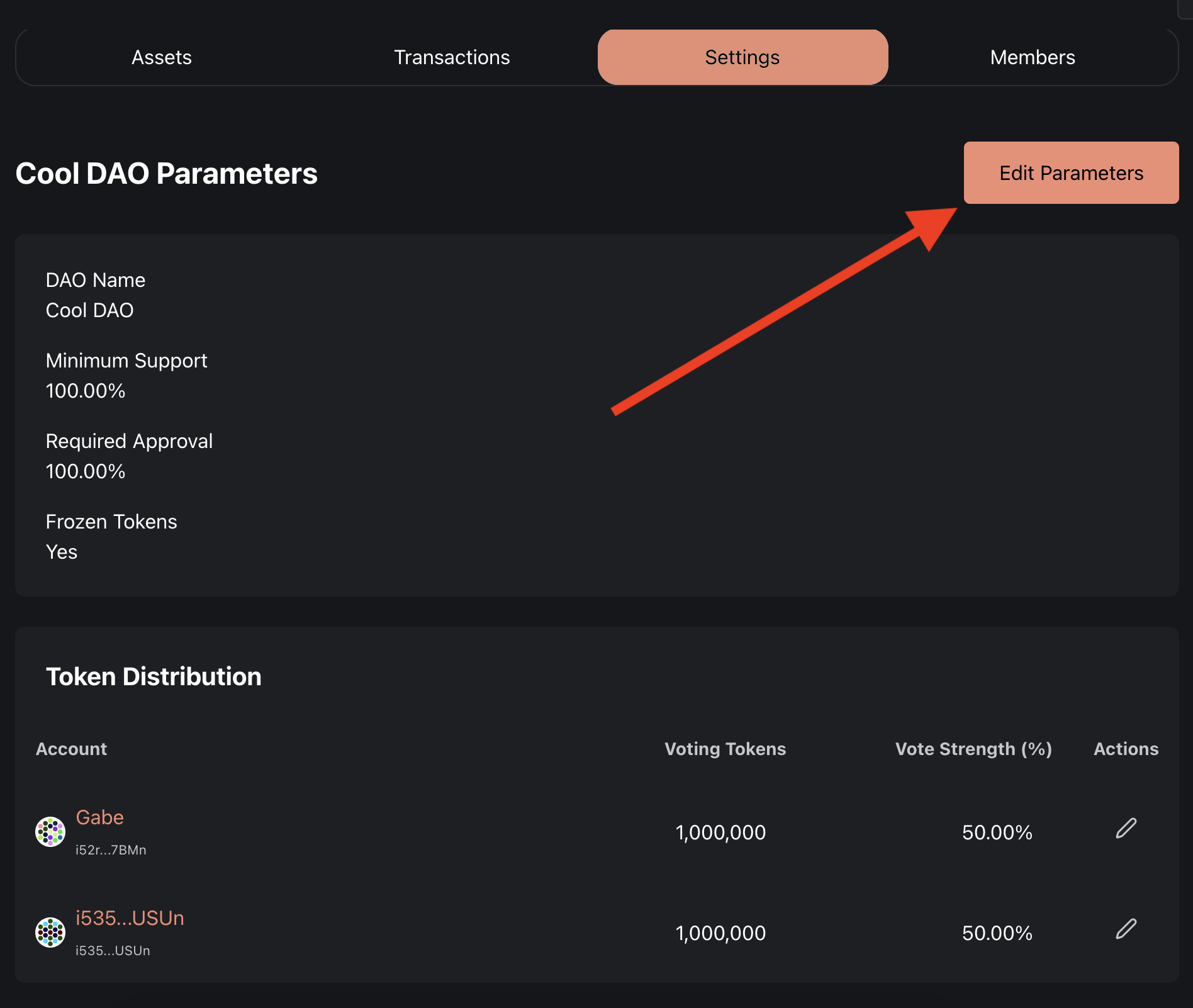Image resolution: width=1193 pixels, height=1008 pixels.
Task: Select the Cool DAO name value
Action: coord(90,310)
